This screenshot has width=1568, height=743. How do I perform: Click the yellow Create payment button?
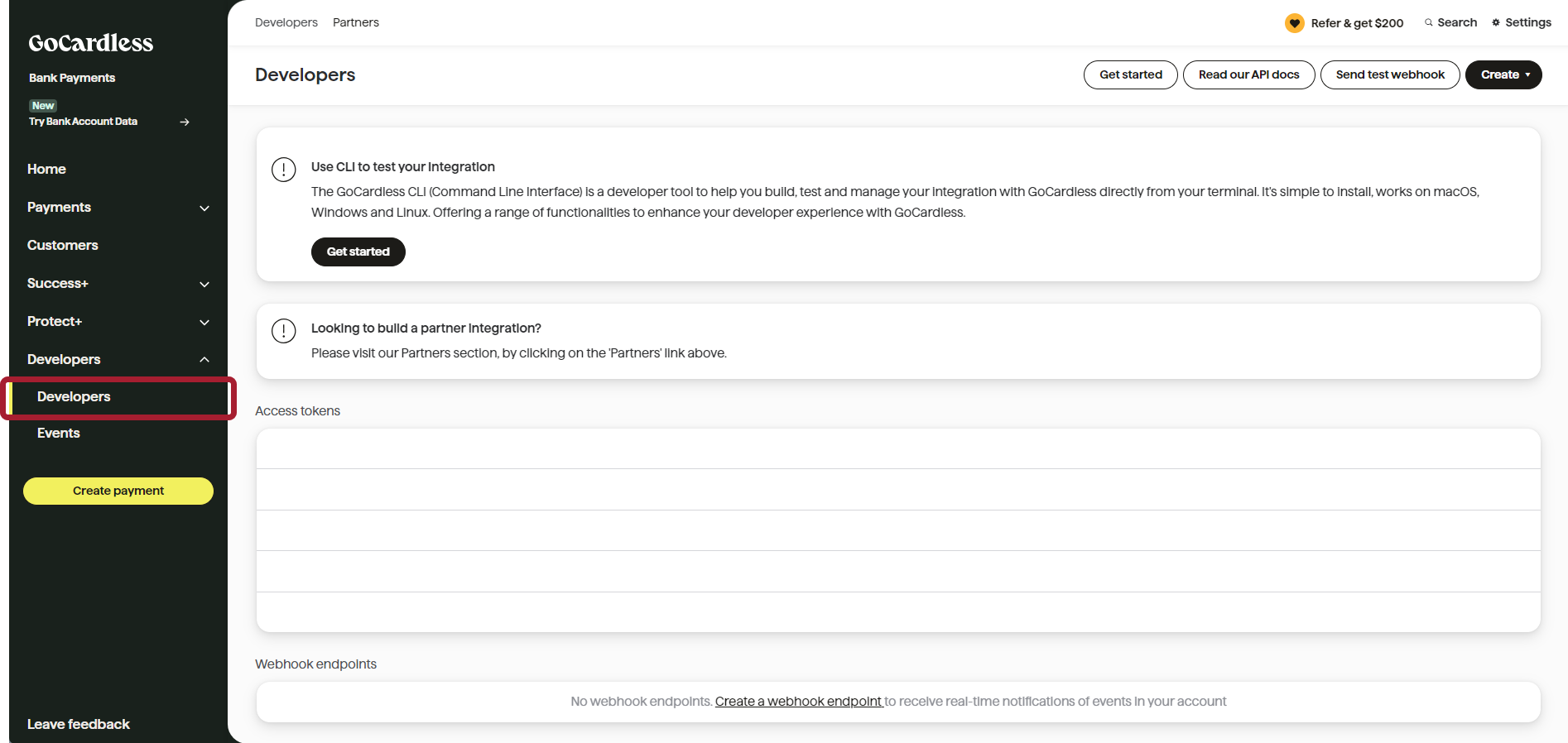click(x=118, y=491)
